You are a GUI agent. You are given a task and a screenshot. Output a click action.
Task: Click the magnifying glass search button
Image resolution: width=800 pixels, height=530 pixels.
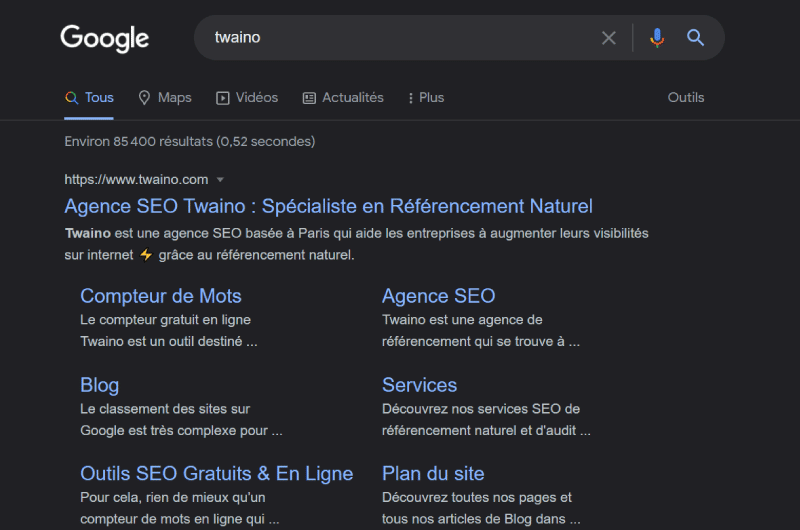click(x=695, y=37)
